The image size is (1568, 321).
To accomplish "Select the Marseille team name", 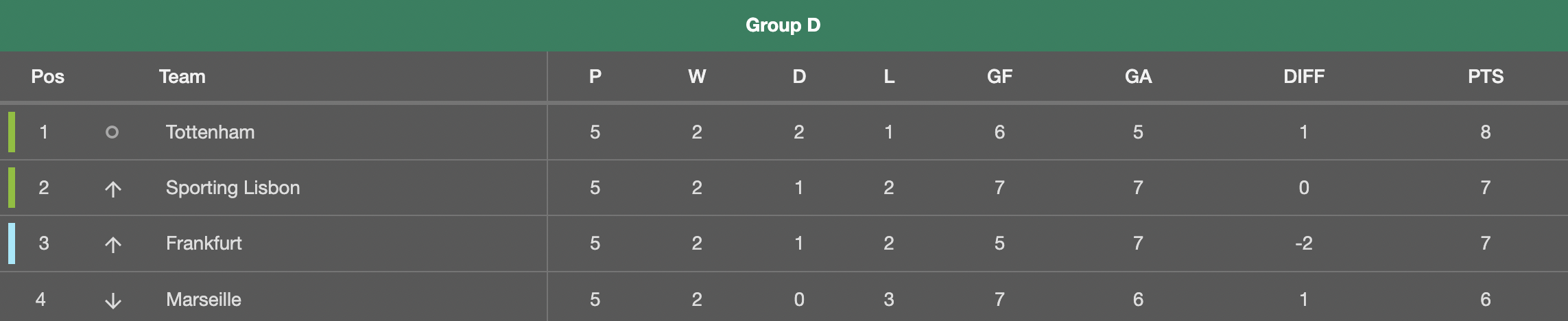I will 204,300.
